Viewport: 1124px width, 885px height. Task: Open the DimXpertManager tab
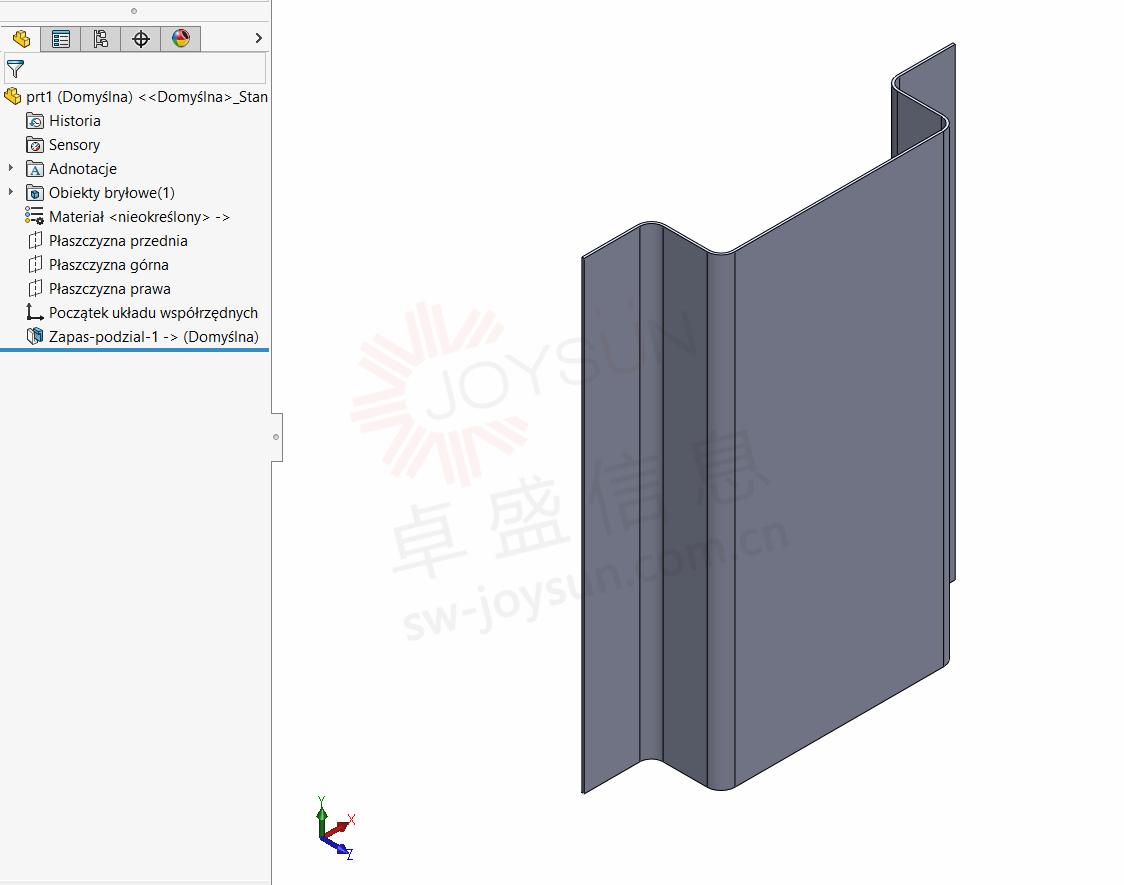tap(140, 39)
